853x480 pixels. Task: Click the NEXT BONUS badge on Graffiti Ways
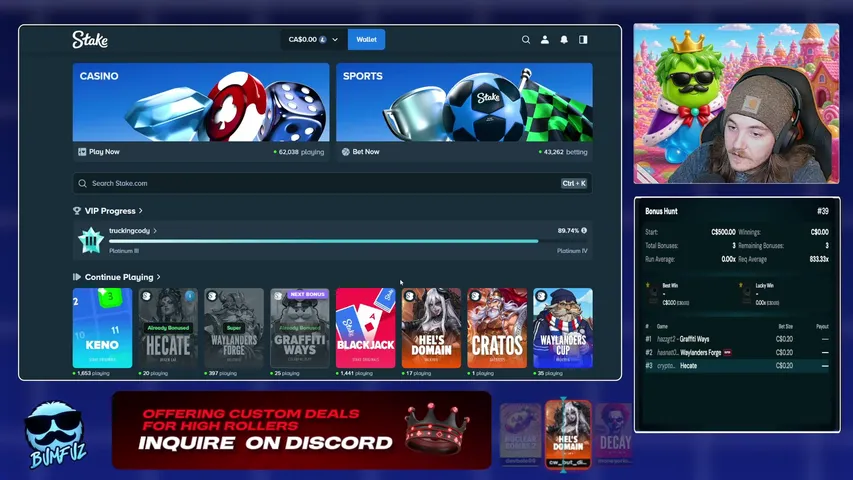click(307, 294)
